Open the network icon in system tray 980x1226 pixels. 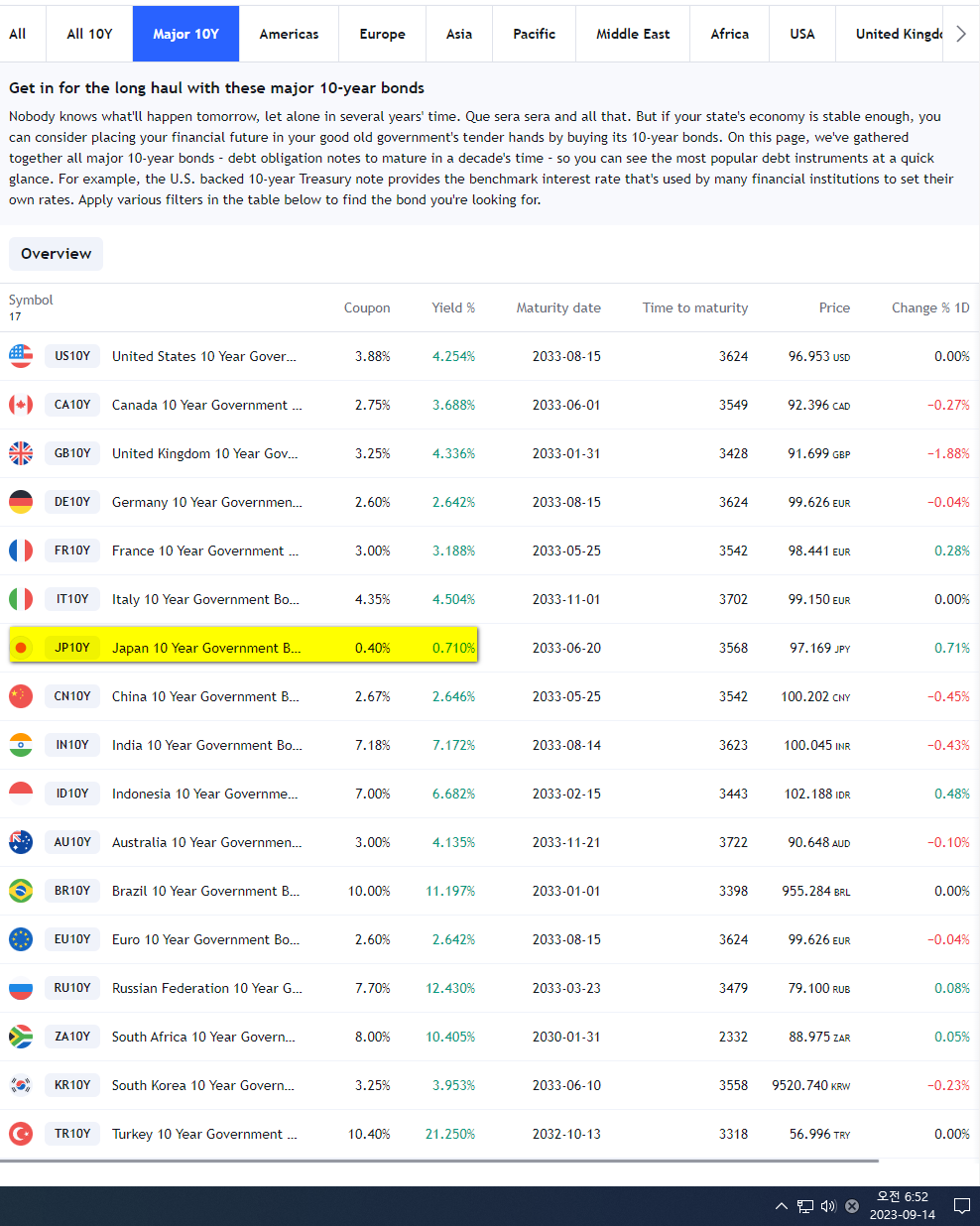point(805,1206)
